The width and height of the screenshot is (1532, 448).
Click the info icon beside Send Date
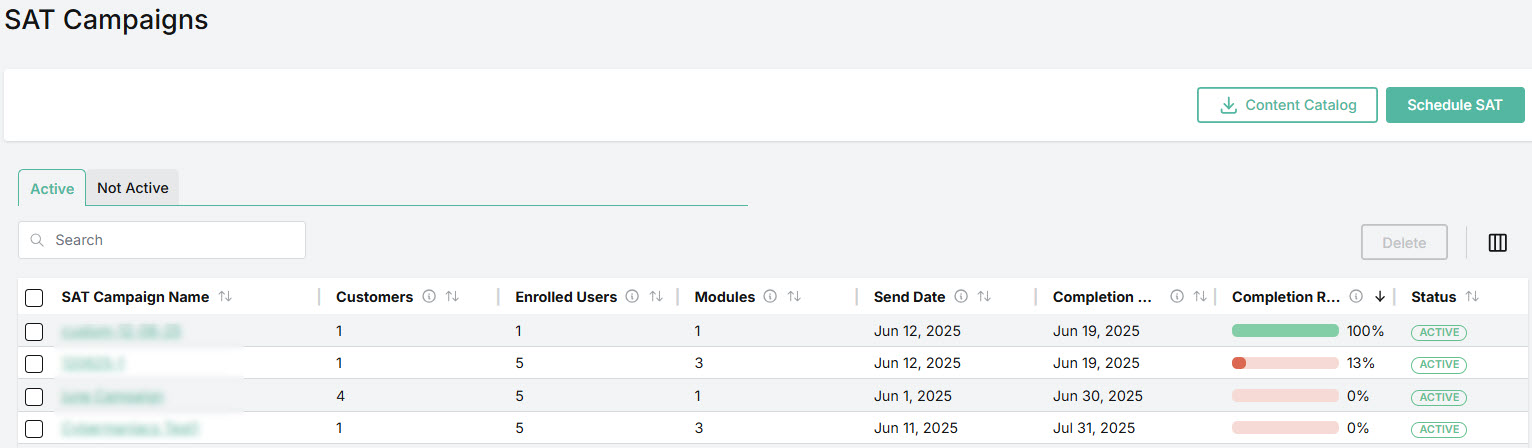(961, 297)
